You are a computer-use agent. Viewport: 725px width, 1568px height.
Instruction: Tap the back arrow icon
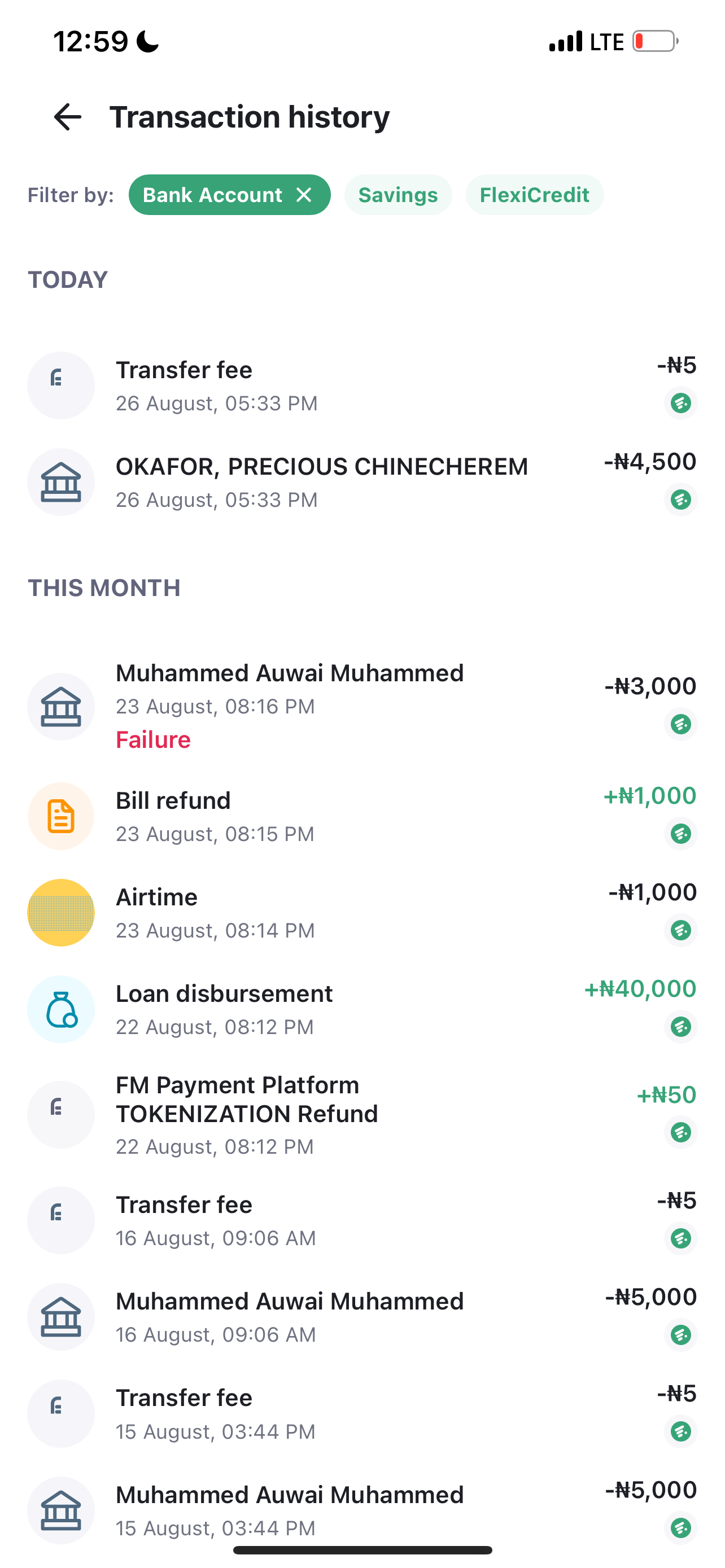pos(67,117)
